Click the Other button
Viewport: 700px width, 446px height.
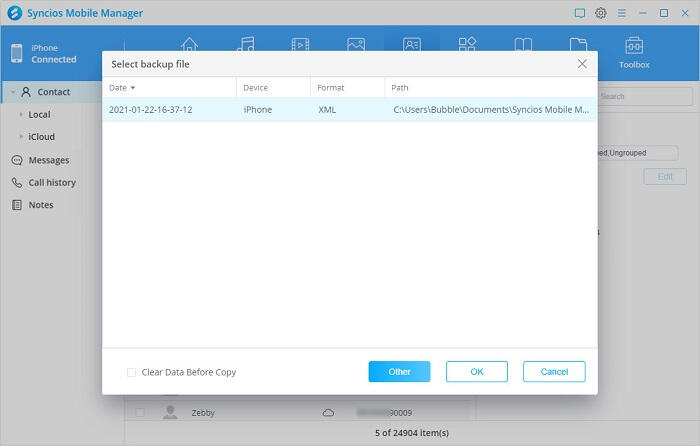(x=399, y=371)
